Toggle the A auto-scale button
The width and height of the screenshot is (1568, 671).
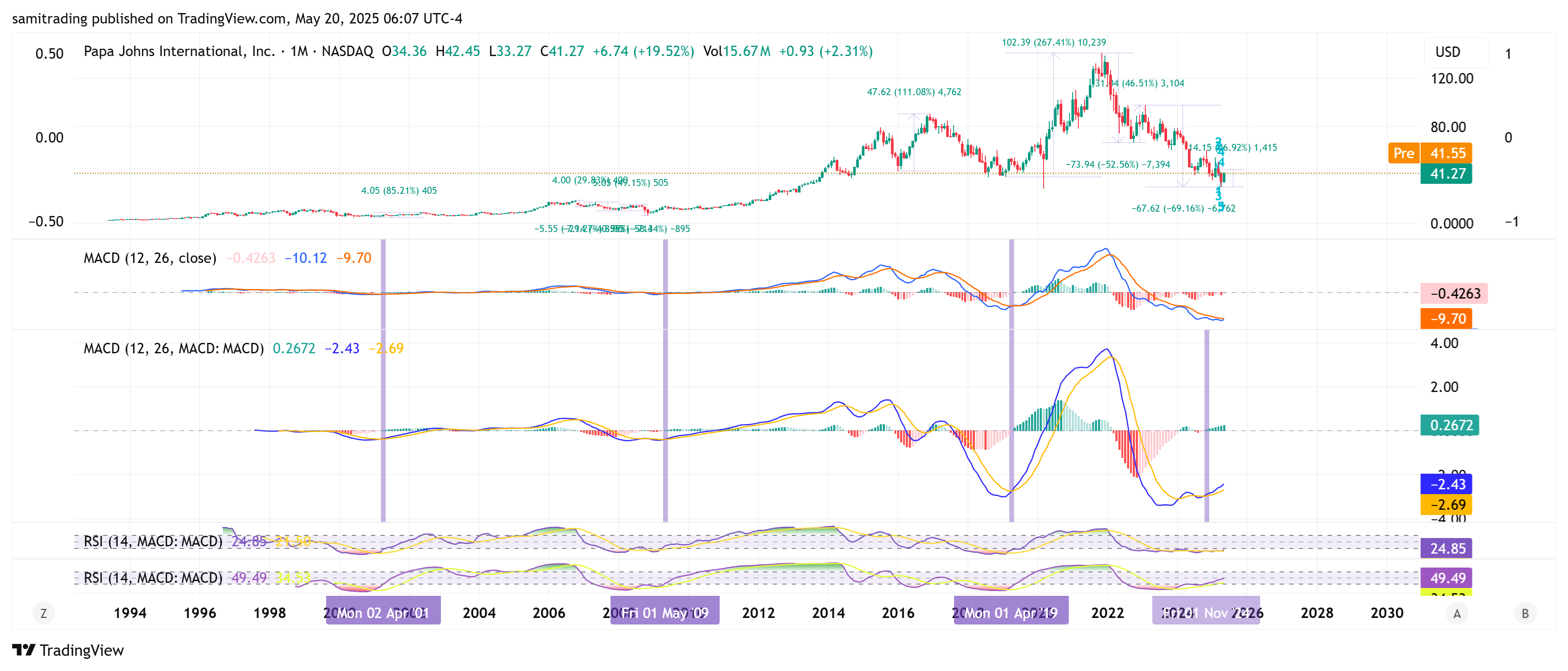point(1457,613)
